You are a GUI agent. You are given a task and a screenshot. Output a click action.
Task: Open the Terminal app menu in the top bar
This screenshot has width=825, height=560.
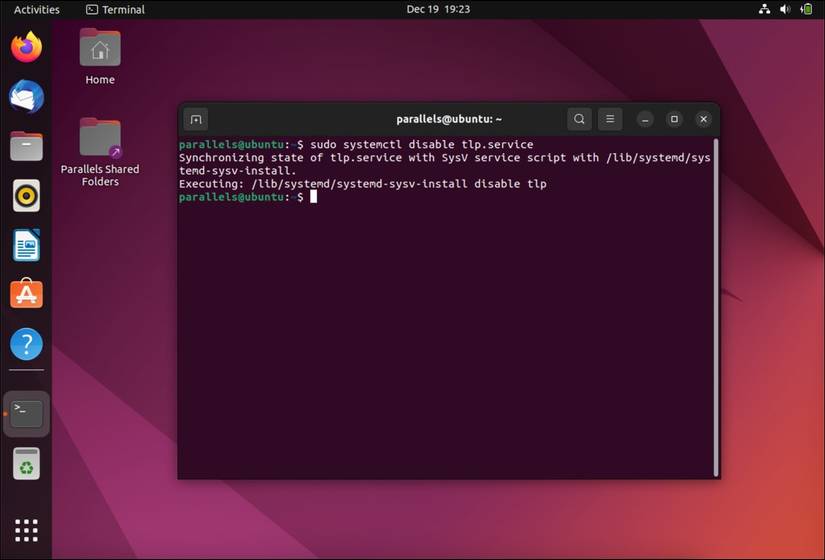[x=115, y=9]
